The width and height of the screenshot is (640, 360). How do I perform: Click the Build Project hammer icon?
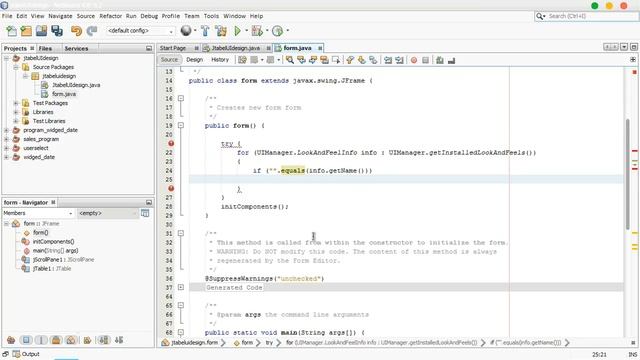[205, 31]
